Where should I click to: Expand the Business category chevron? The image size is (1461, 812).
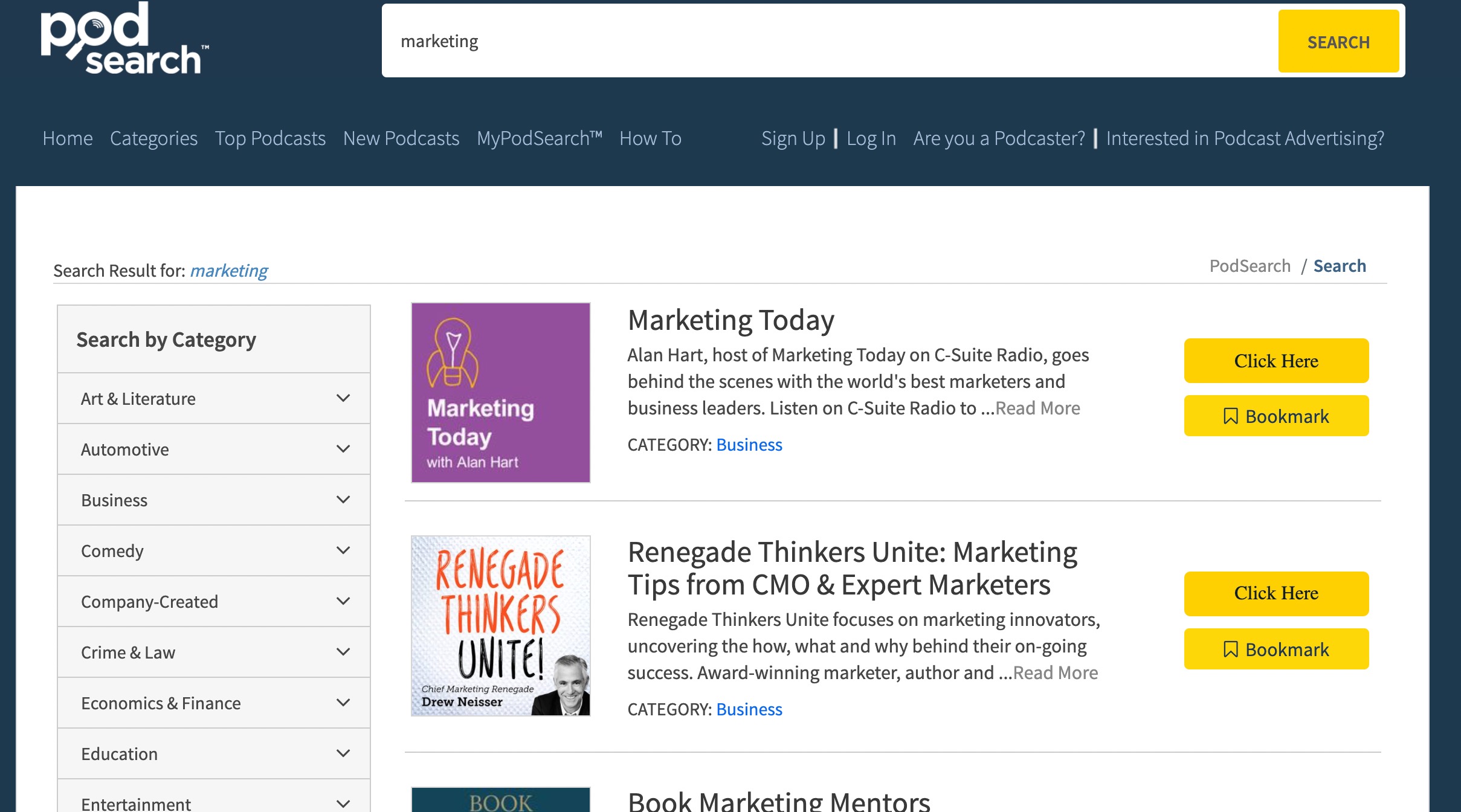343,500
